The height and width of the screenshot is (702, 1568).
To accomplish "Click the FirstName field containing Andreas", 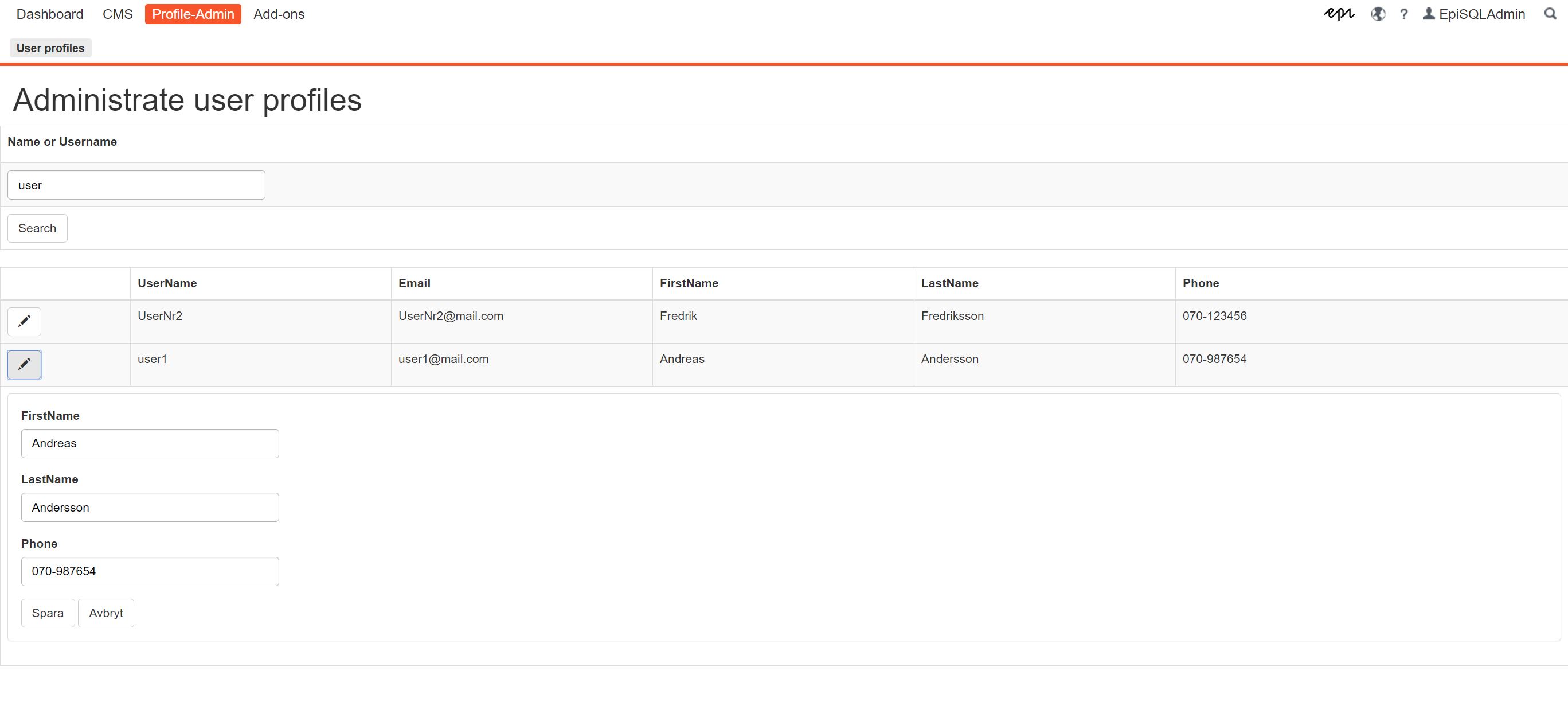I will click(150, 444).
